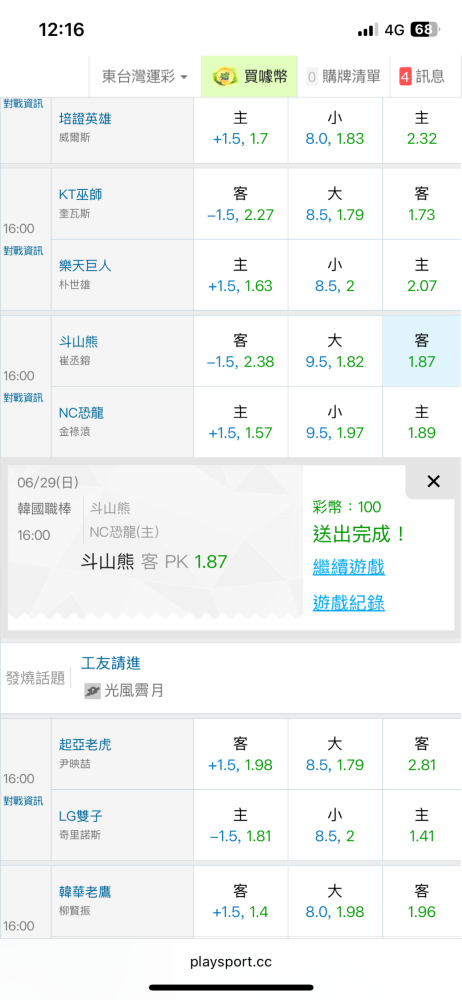Screen dimensions: 462x1000
Task: Select 斗山熊 客 -1.5, 2.38 spread
Action: [x=241, y=351]
